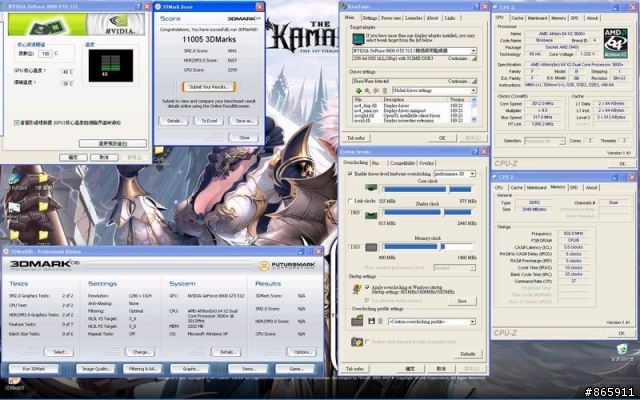Click the Windows startup settings icon
The width and height of the screenshot is (640, 400).
(x=357, y=289)
